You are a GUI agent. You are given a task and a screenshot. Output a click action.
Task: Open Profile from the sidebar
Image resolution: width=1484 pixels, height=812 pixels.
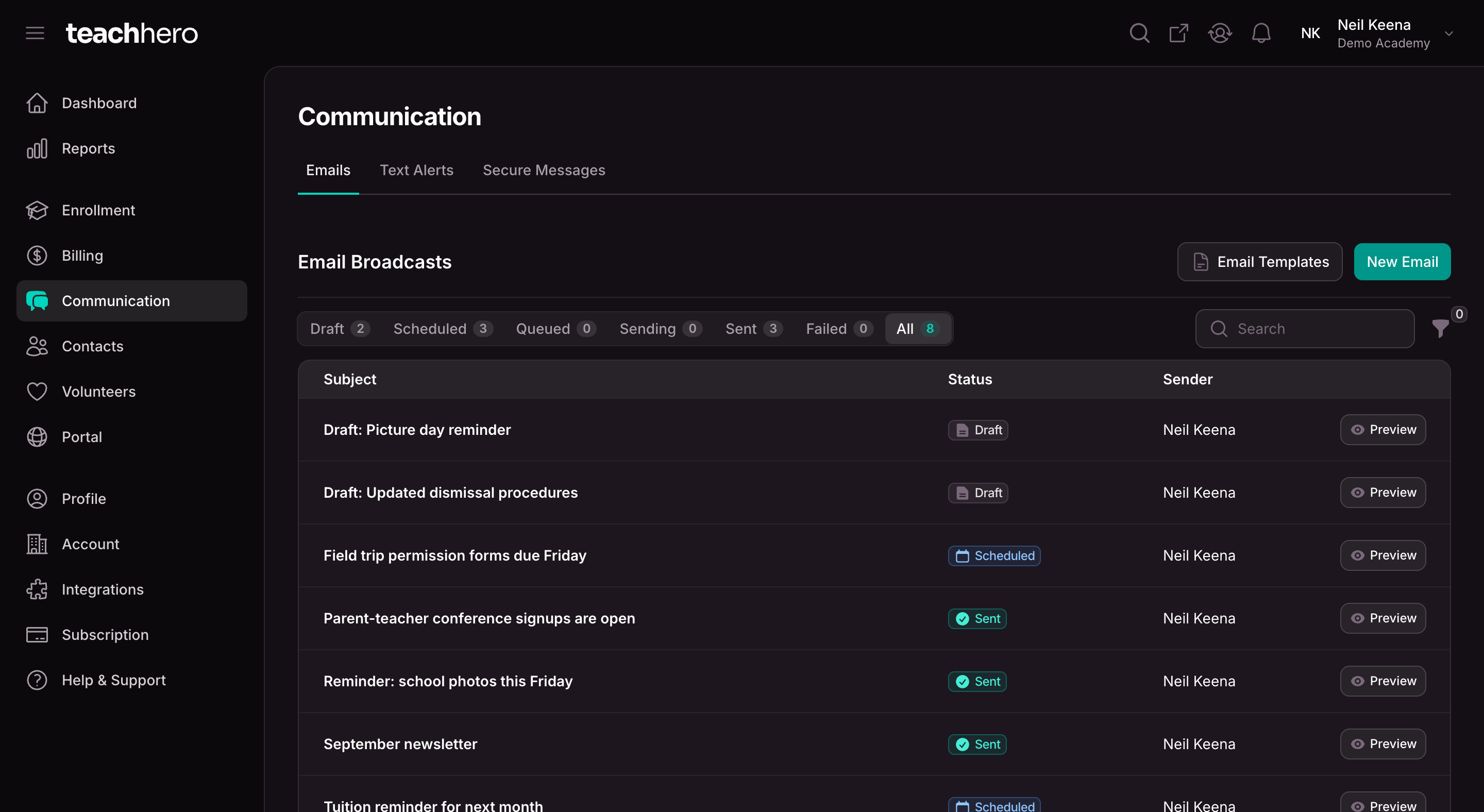coord(132,499)
